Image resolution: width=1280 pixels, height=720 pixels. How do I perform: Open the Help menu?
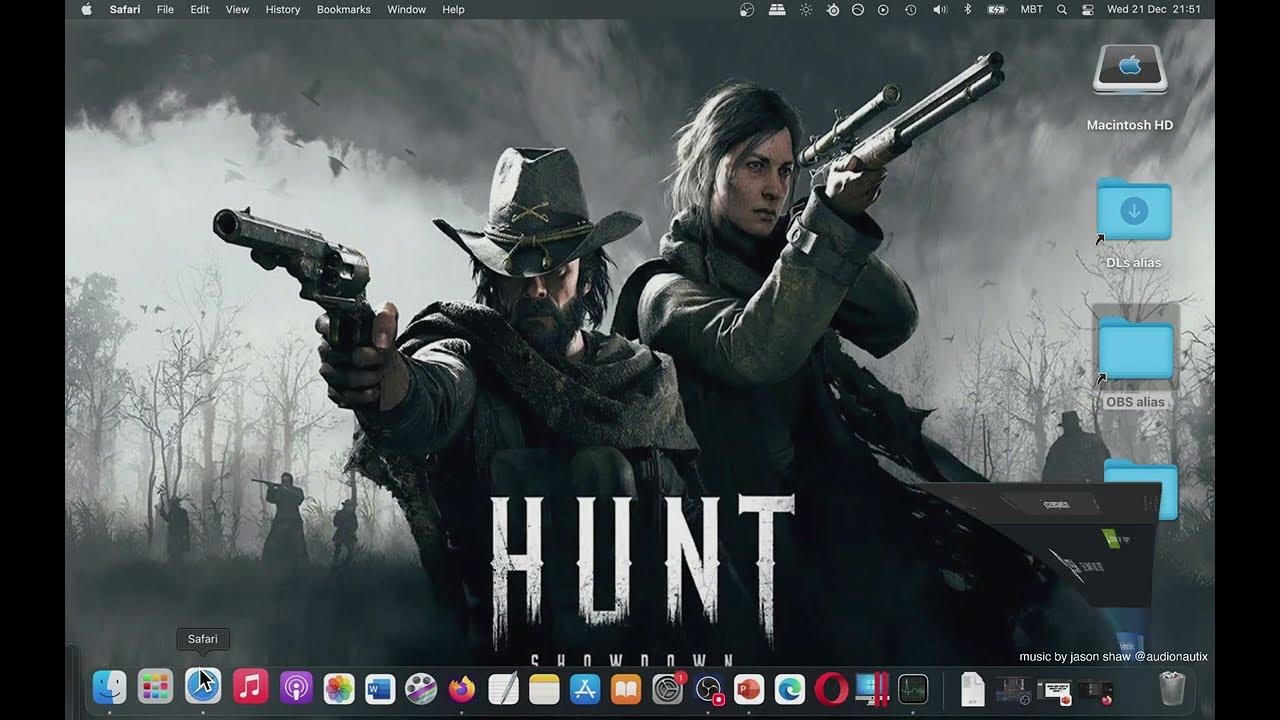pos(453,9)
